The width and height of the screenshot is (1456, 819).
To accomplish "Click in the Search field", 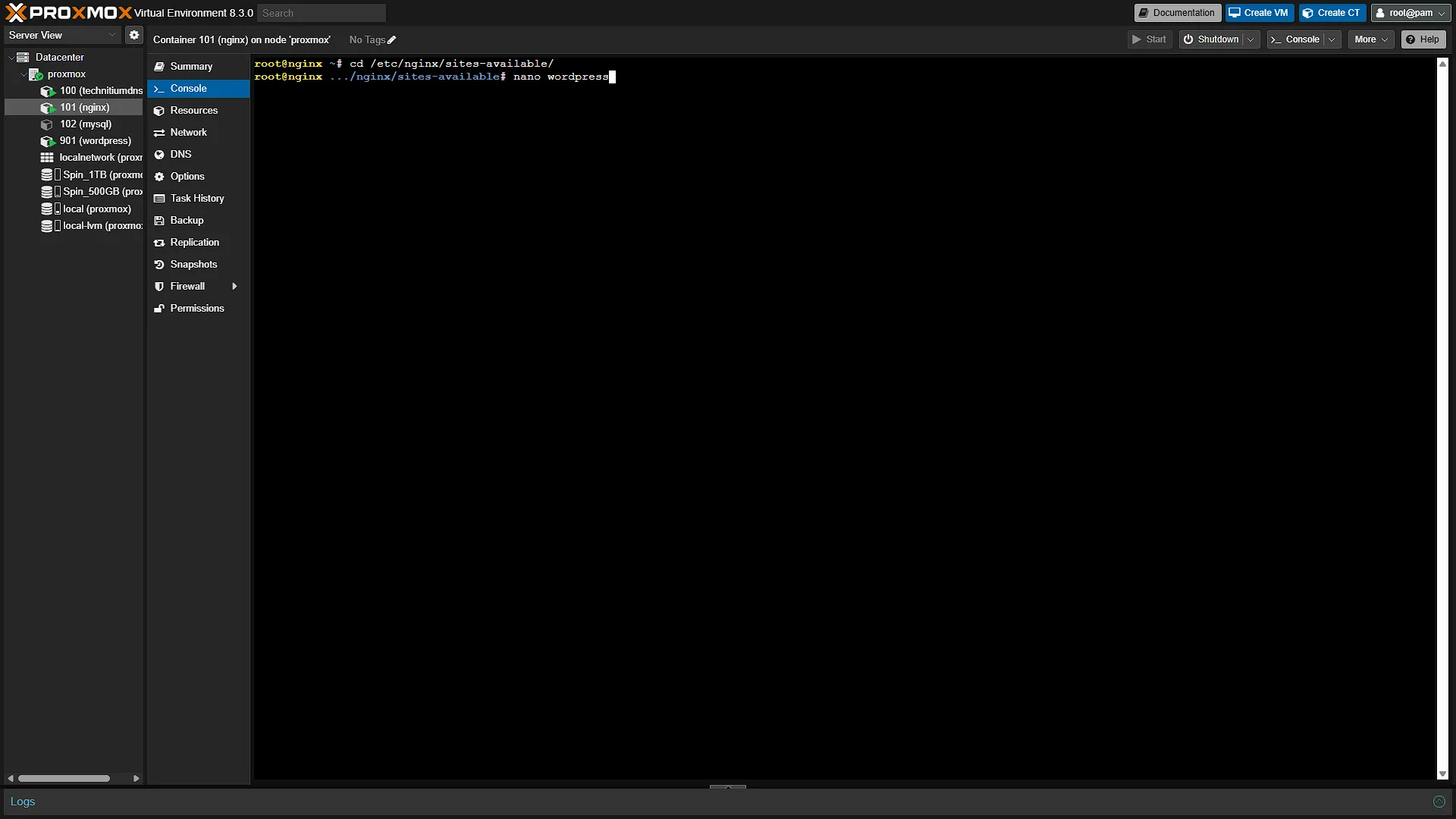I will [x=322, y=13].
